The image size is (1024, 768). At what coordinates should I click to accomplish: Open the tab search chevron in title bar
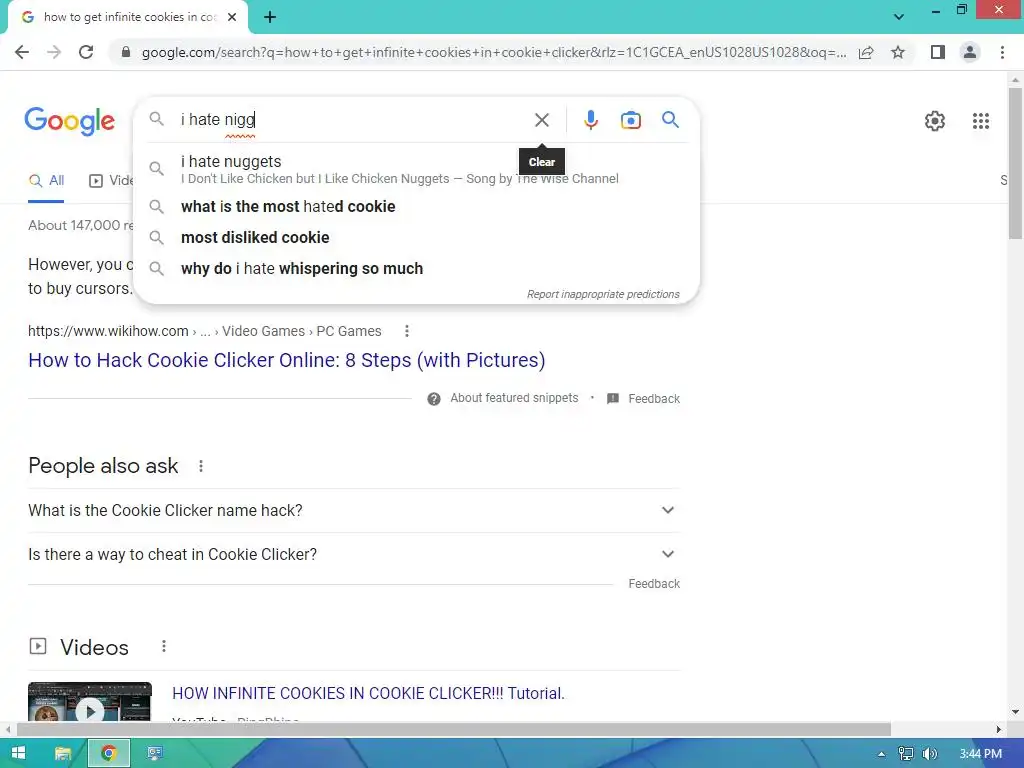(899, 17)
